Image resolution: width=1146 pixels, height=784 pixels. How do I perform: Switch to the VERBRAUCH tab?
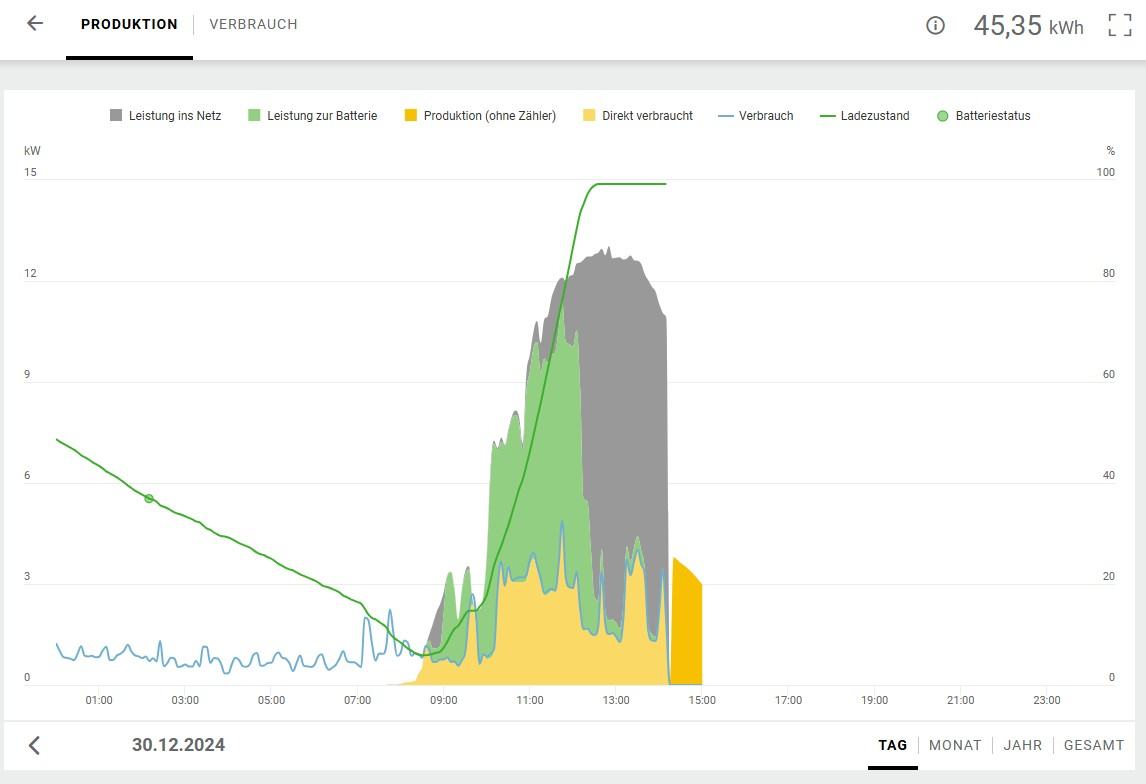(x=254, y=24)
